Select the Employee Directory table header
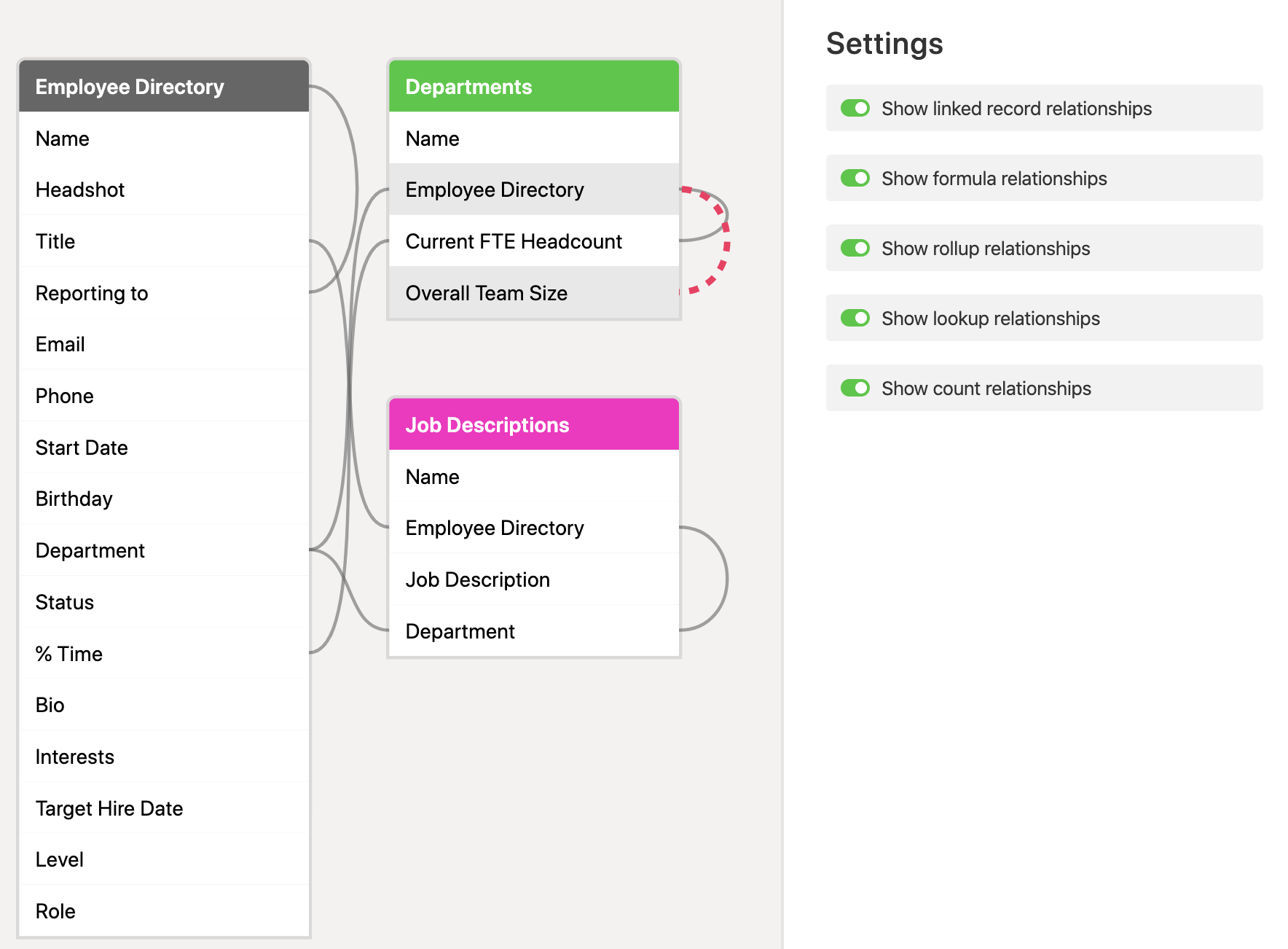Image resolution: width=1288 pixels, height=949 pixels. (164, 87)
